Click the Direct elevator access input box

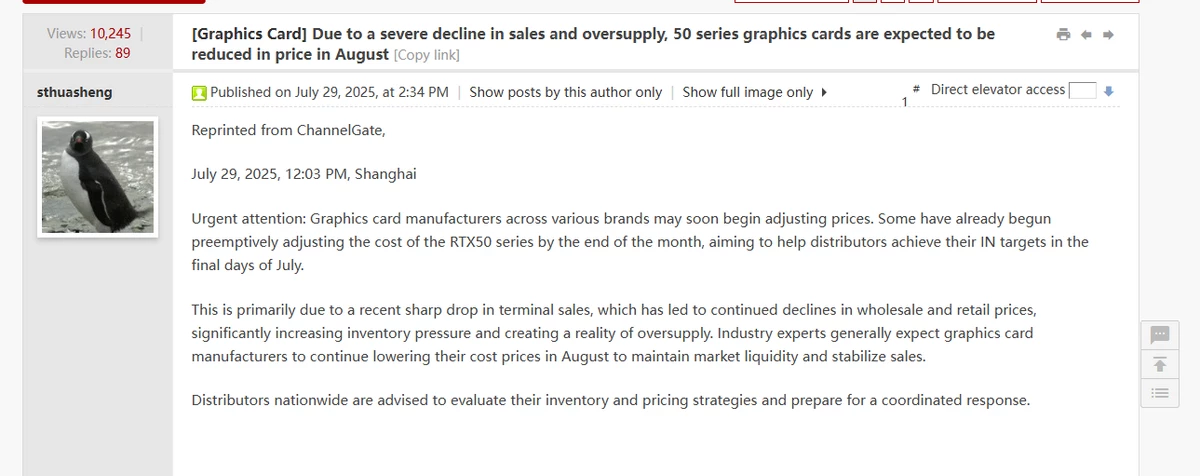click(1083, 91)
